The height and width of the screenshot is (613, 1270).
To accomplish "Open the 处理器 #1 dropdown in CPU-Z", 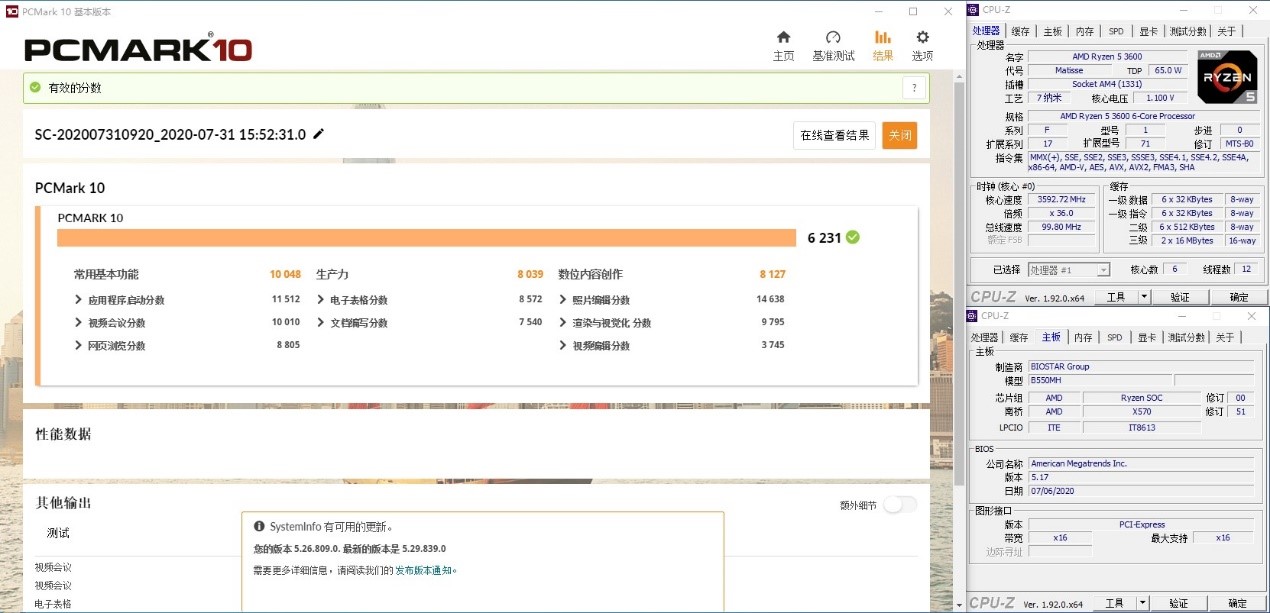I will tap(1069, 270).
